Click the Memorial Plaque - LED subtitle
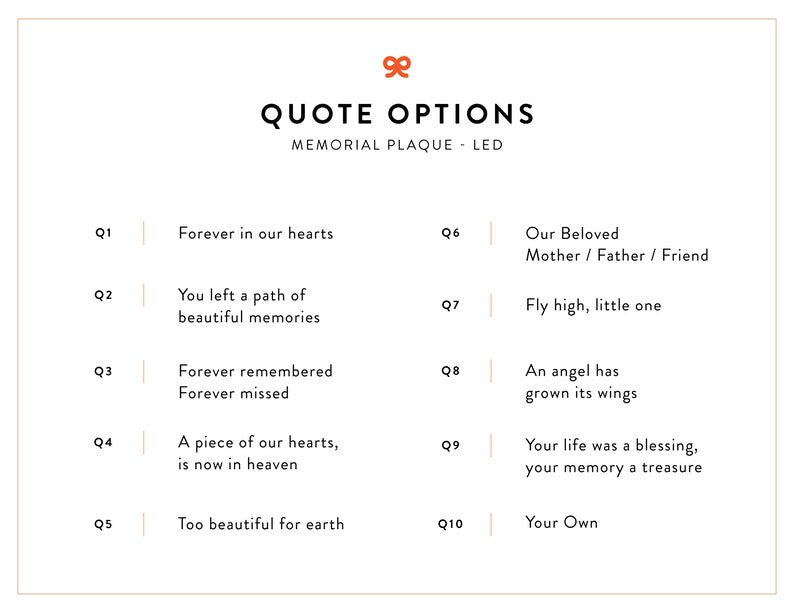The image size is (794, 613). coord(397,145)
